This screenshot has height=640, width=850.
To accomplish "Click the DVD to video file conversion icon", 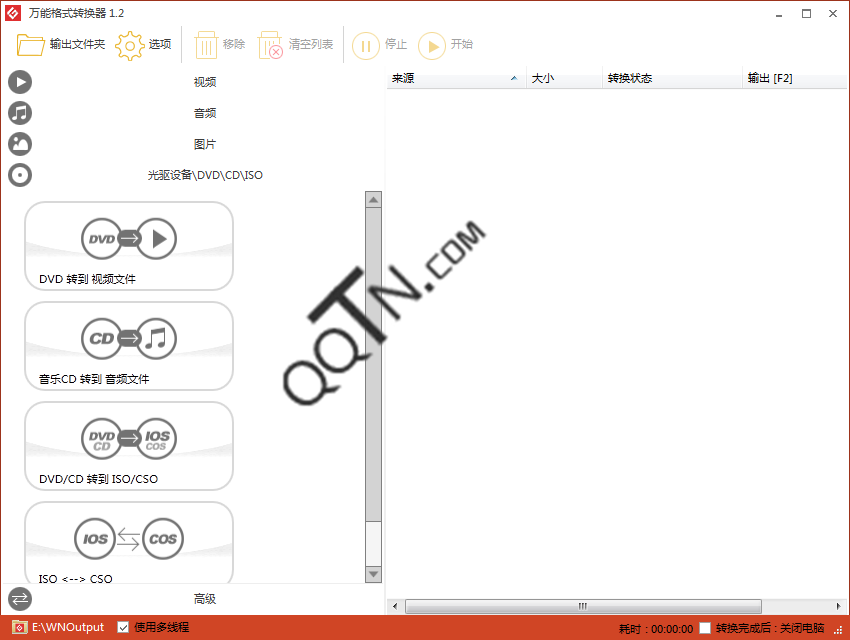I will 129,240.
